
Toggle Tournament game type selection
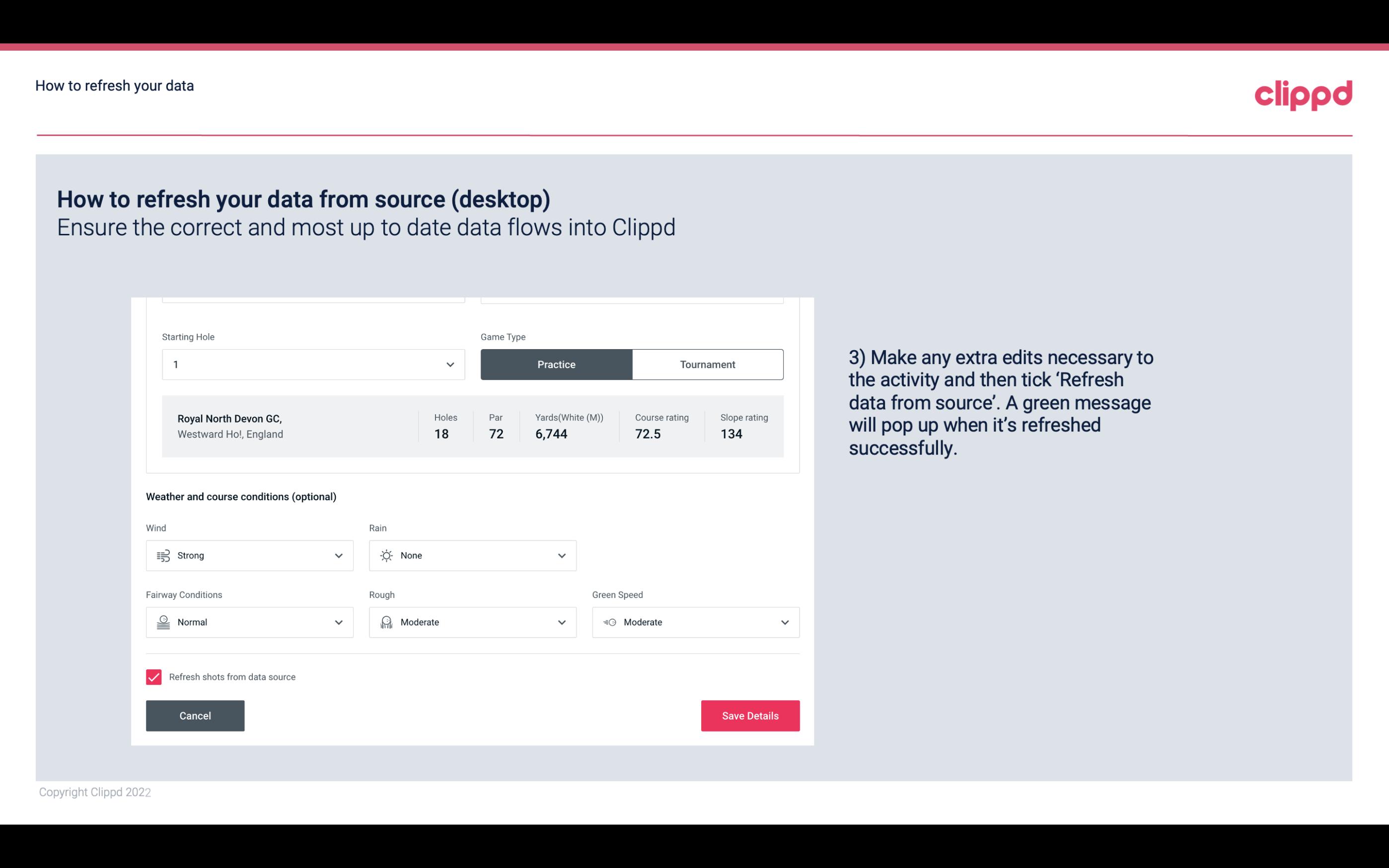pos(707,364)
